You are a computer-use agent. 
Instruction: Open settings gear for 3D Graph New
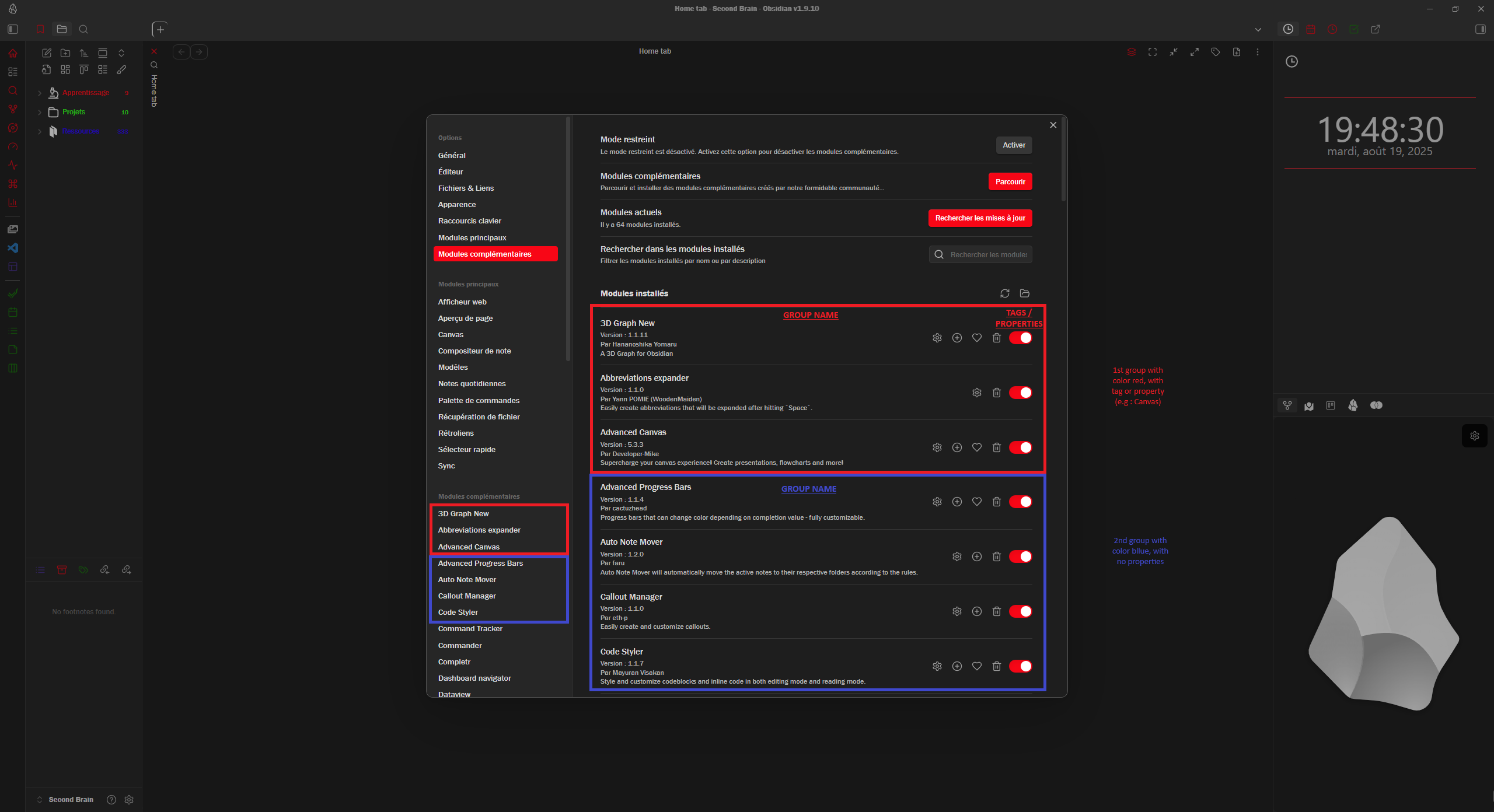click(x=937, y=338)
